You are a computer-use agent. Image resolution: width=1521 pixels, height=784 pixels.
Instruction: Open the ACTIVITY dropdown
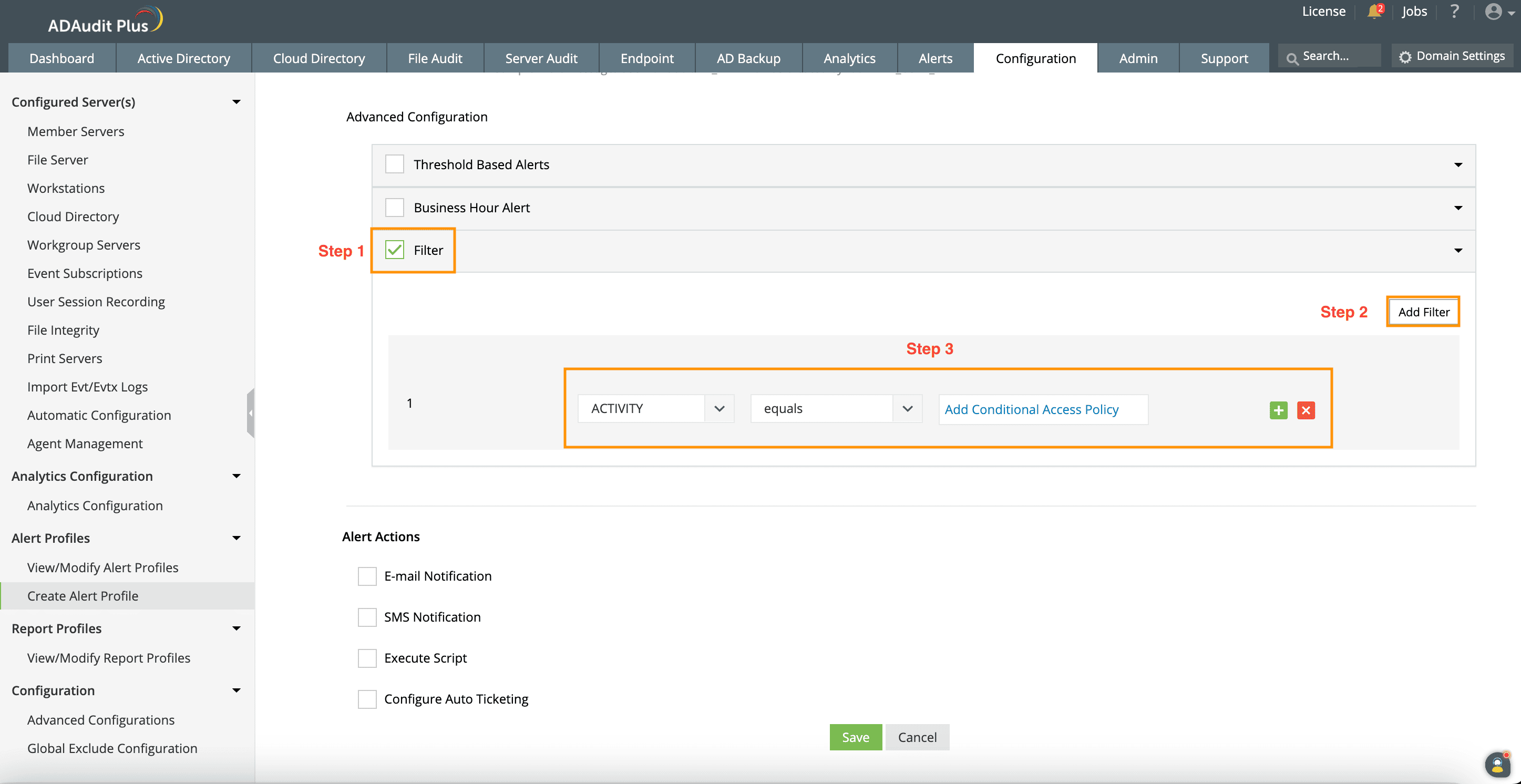coord(655,408)
